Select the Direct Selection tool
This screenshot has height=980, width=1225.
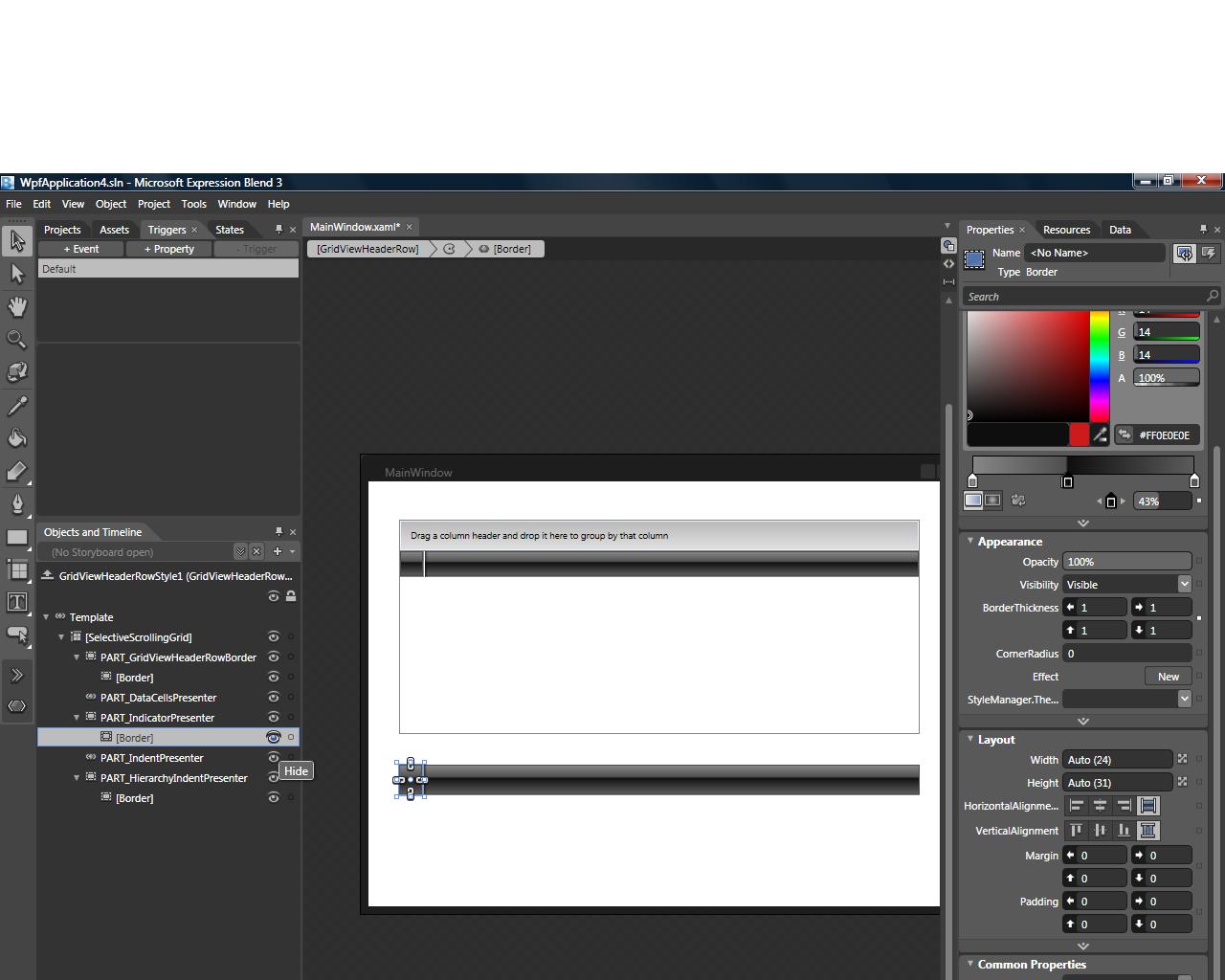[x=17, y=274]
